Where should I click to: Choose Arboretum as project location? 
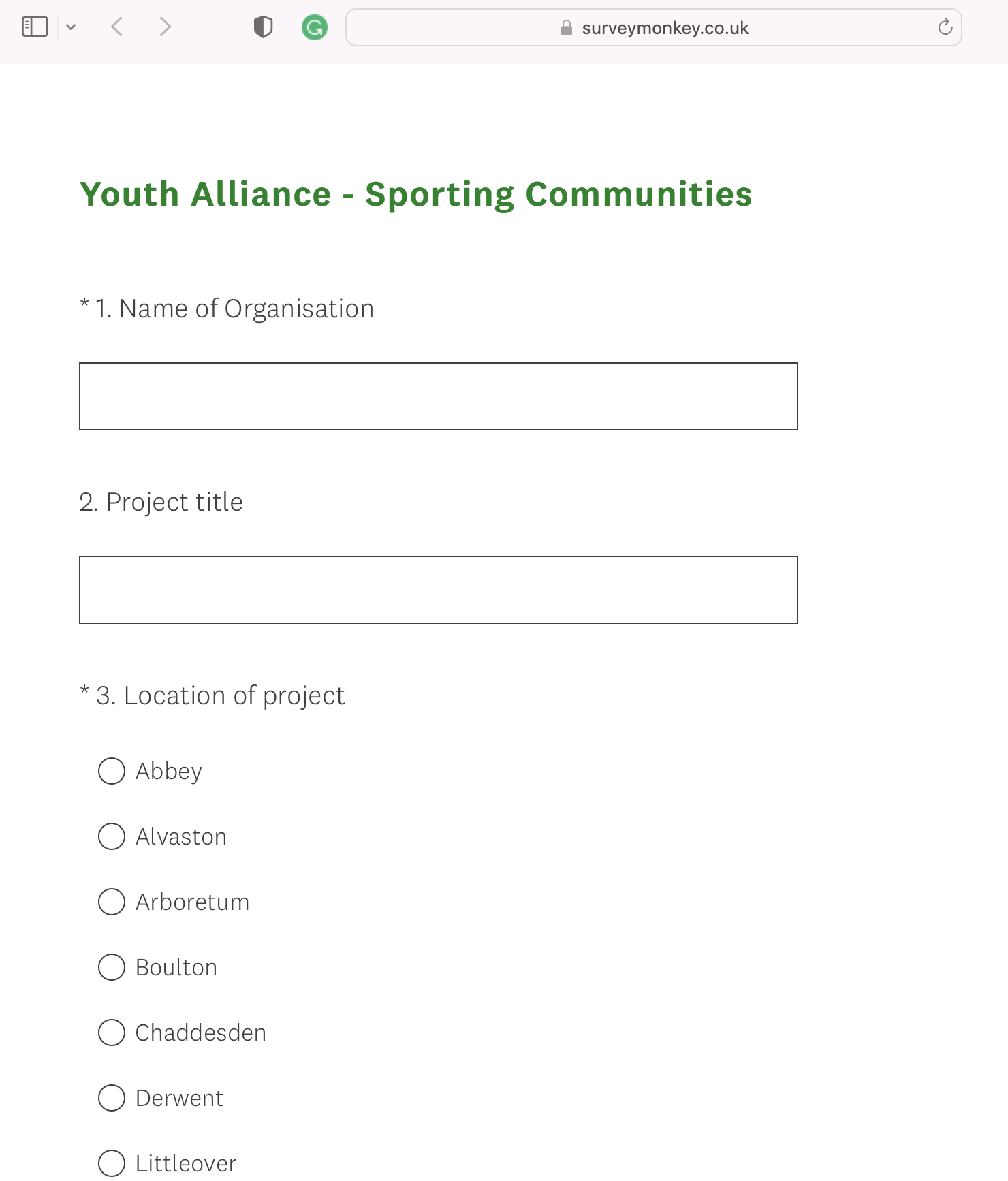(112, 902)
